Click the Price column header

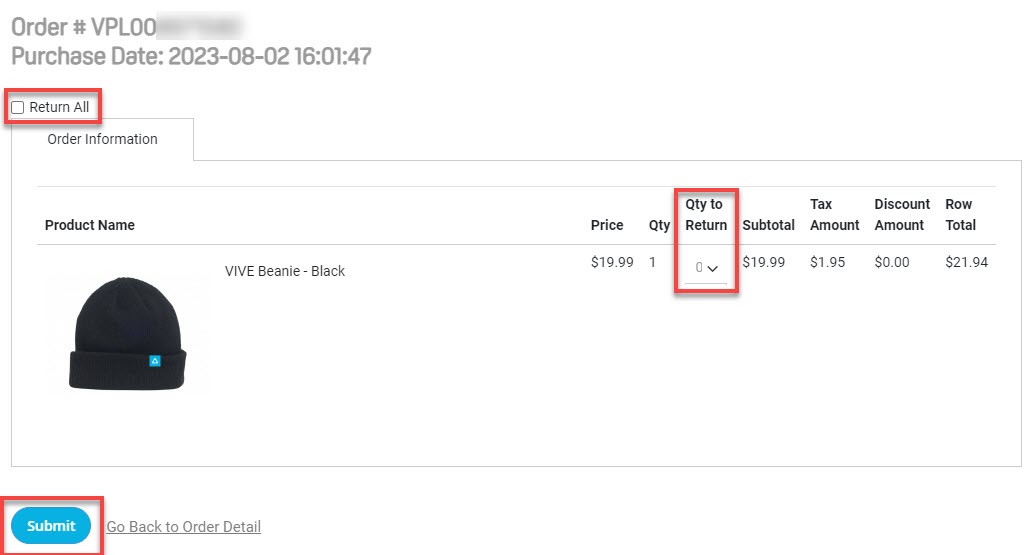[x=607, y=225]
